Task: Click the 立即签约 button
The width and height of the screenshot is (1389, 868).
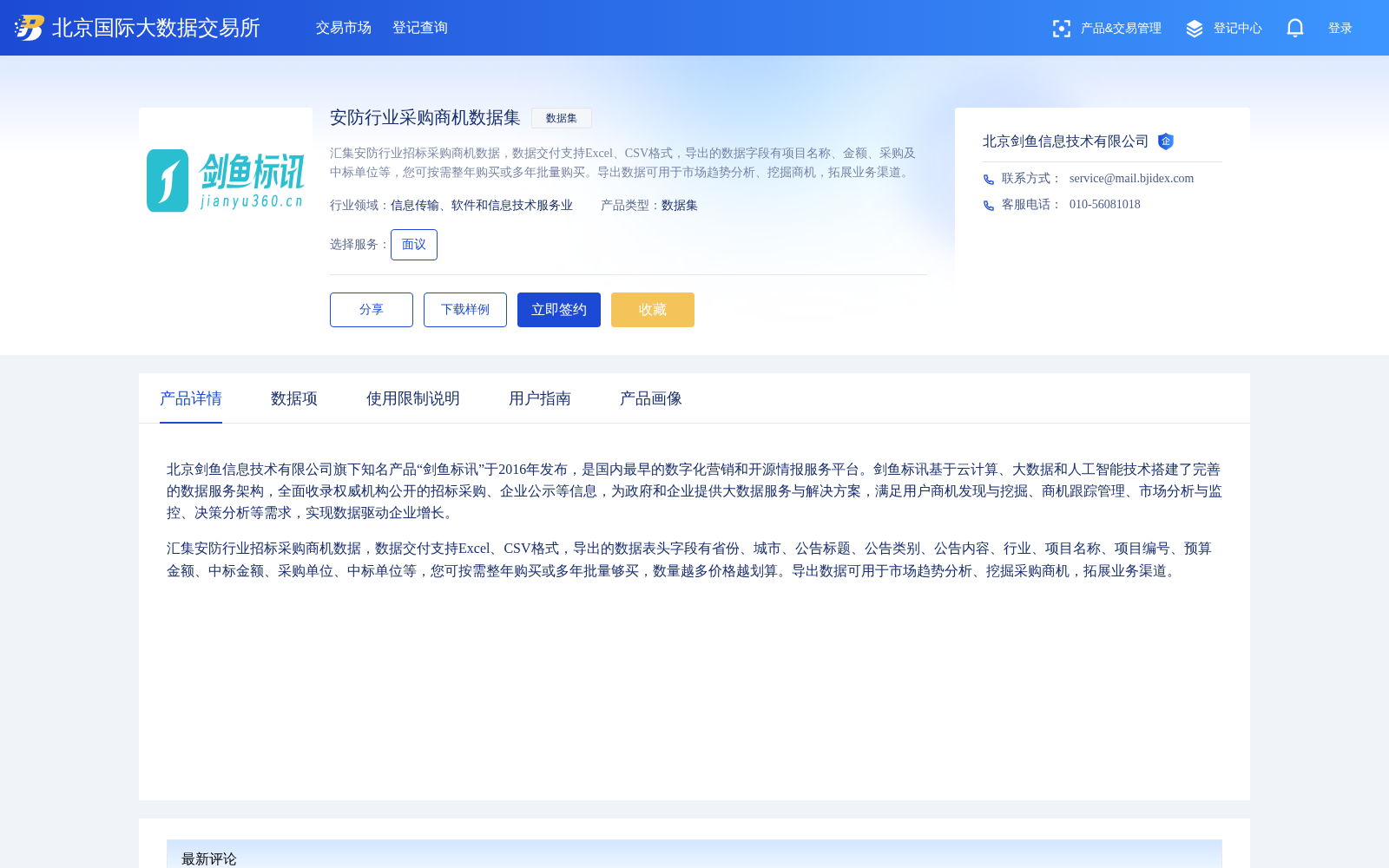Action: [x=559, y=310]
